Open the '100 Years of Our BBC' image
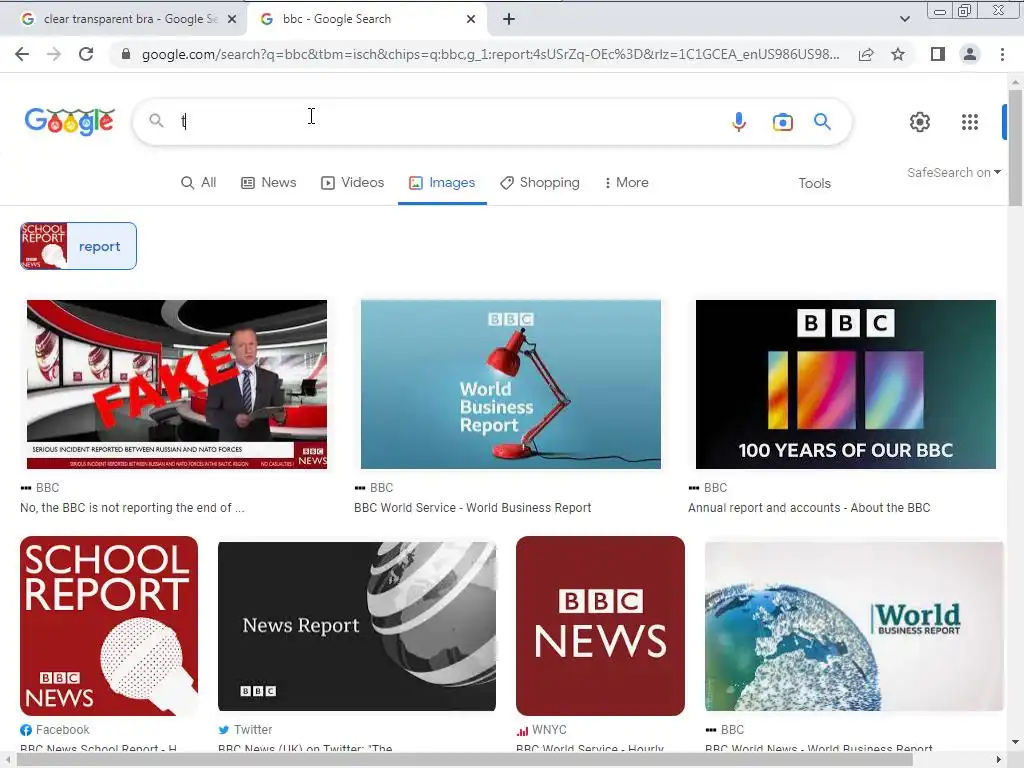 [846, 385]
